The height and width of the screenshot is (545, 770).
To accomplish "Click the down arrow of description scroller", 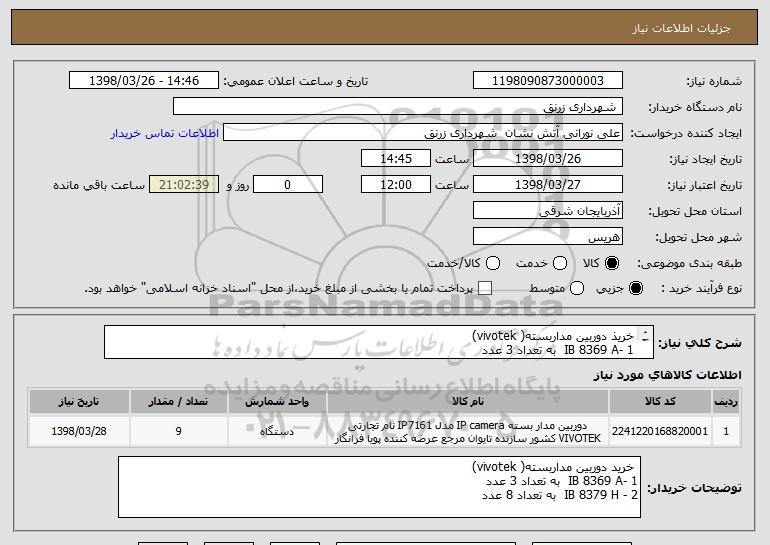I will pos(645,338).
